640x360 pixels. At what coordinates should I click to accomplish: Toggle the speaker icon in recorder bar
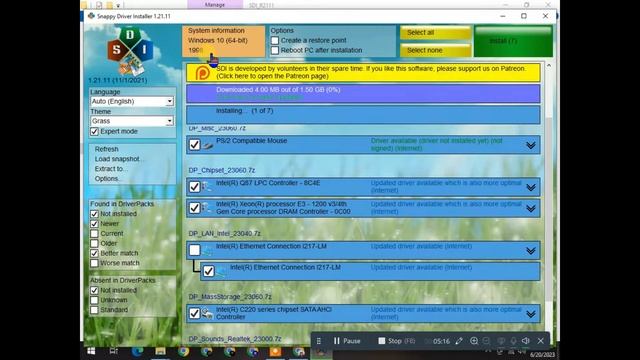[x=526, y=341]
